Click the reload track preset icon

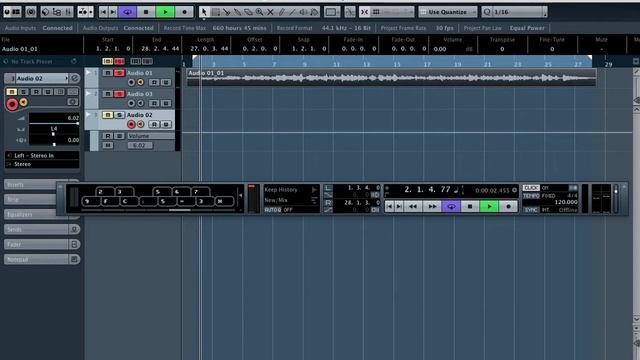click(74, 61)
